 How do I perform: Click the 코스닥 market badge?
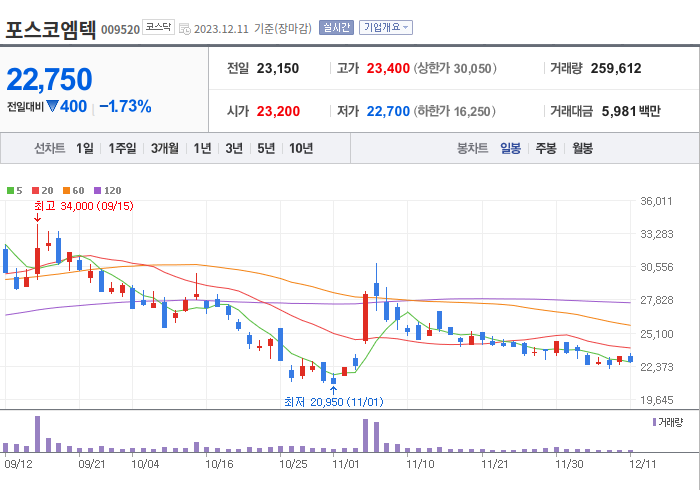click(158, 27)
